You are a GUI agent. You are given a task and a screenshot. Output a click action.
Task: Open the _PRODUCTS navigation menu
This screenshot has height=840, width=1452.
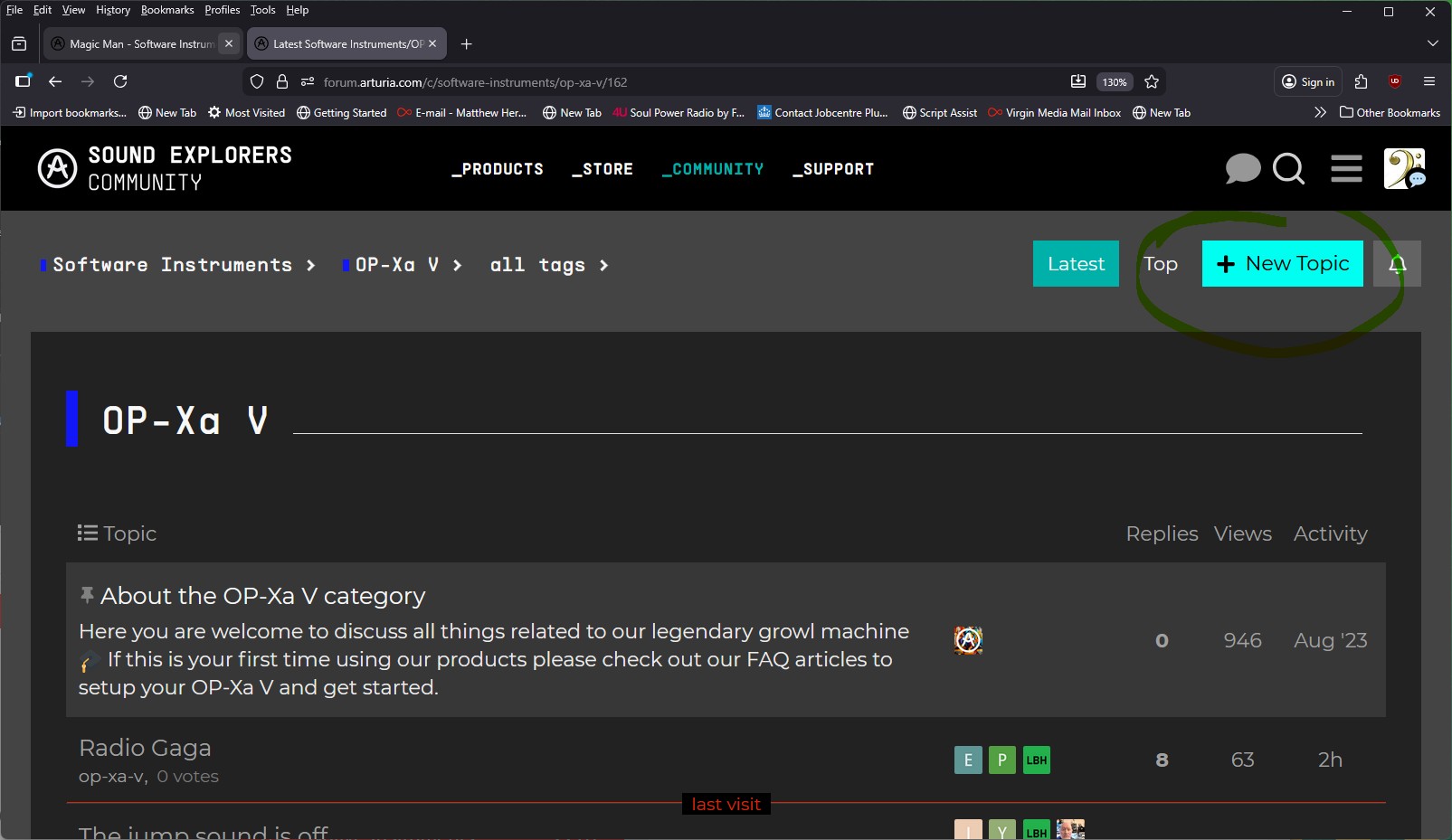[498, 169]
